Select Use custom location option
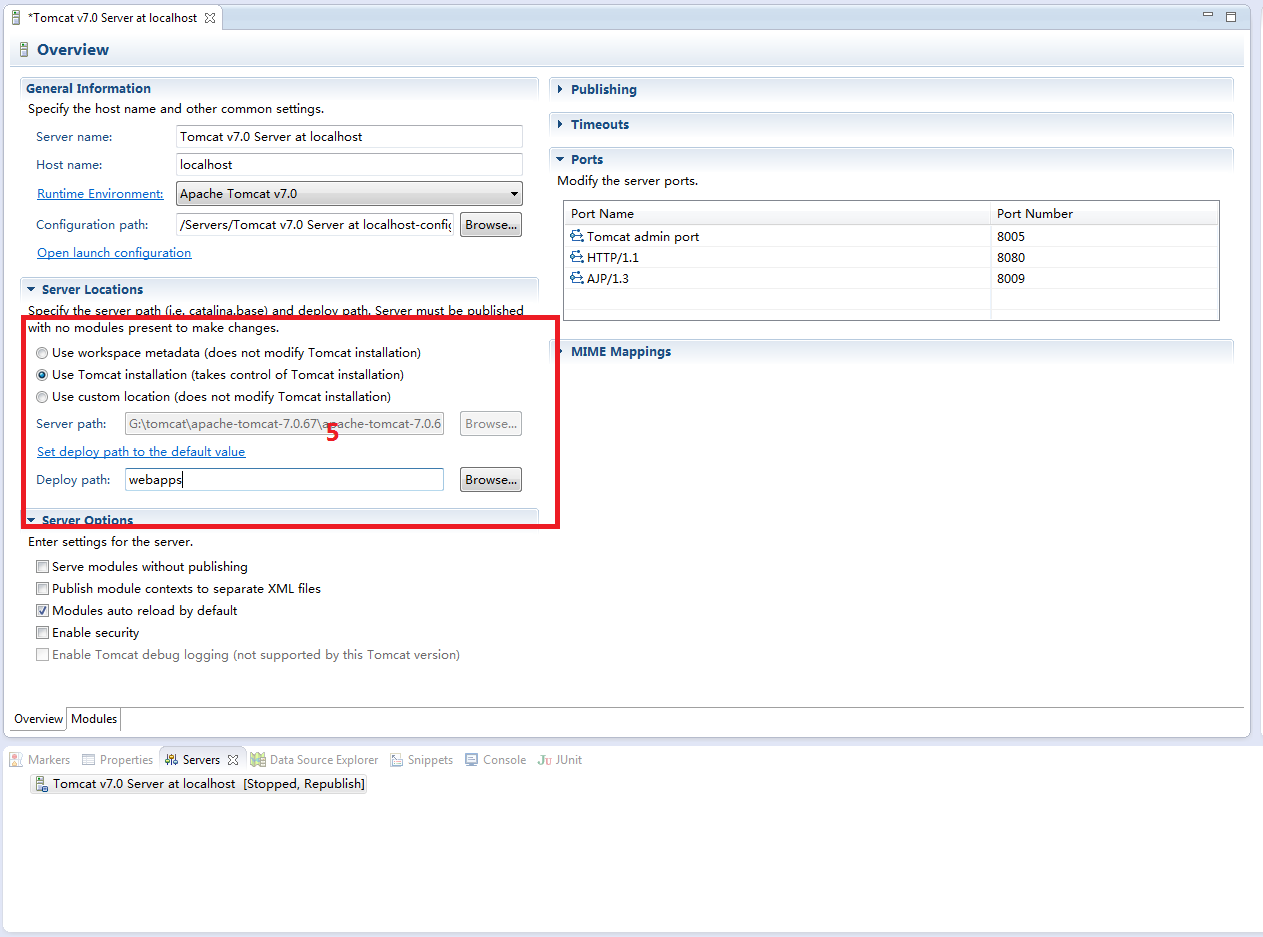1263x937 pixels. click(42, 397)
